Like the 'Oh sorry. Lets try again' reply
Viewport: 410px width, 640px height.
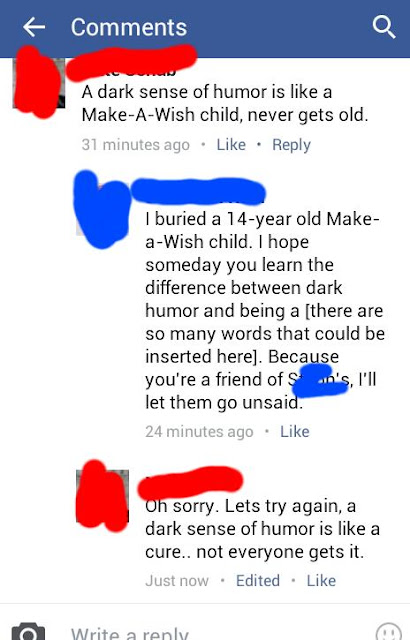point(321,580)
